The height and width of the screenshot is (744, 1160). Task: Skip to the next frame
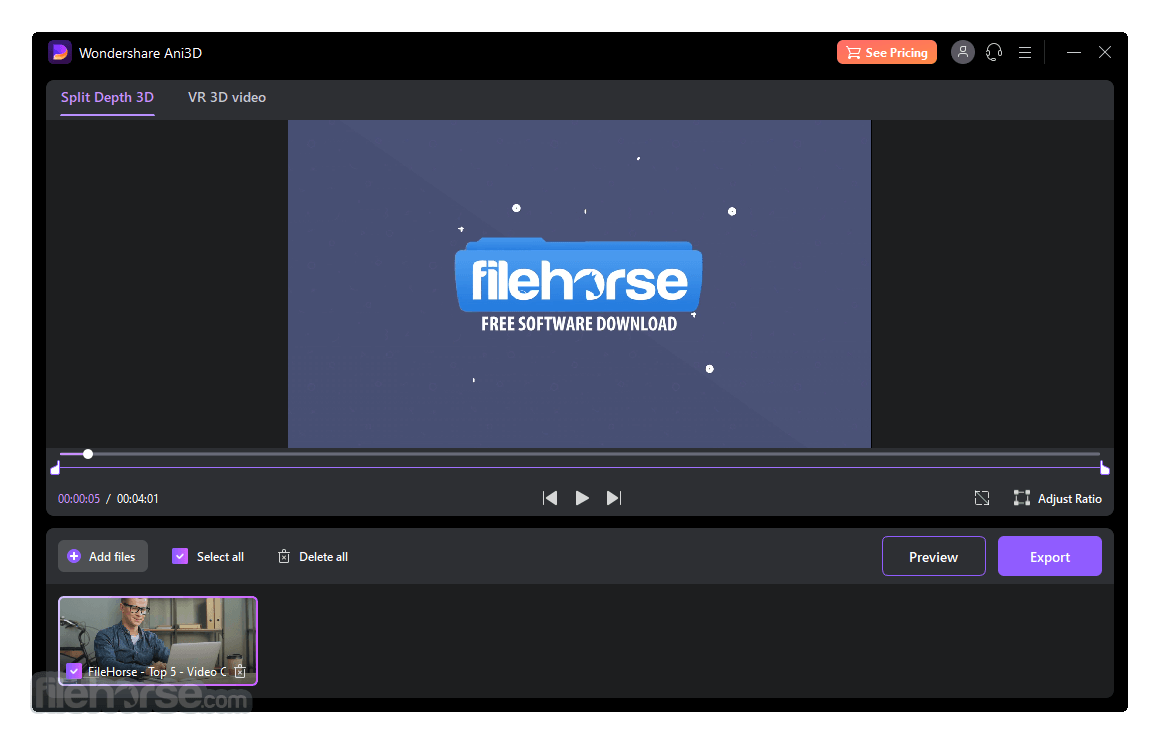point(614,498)
